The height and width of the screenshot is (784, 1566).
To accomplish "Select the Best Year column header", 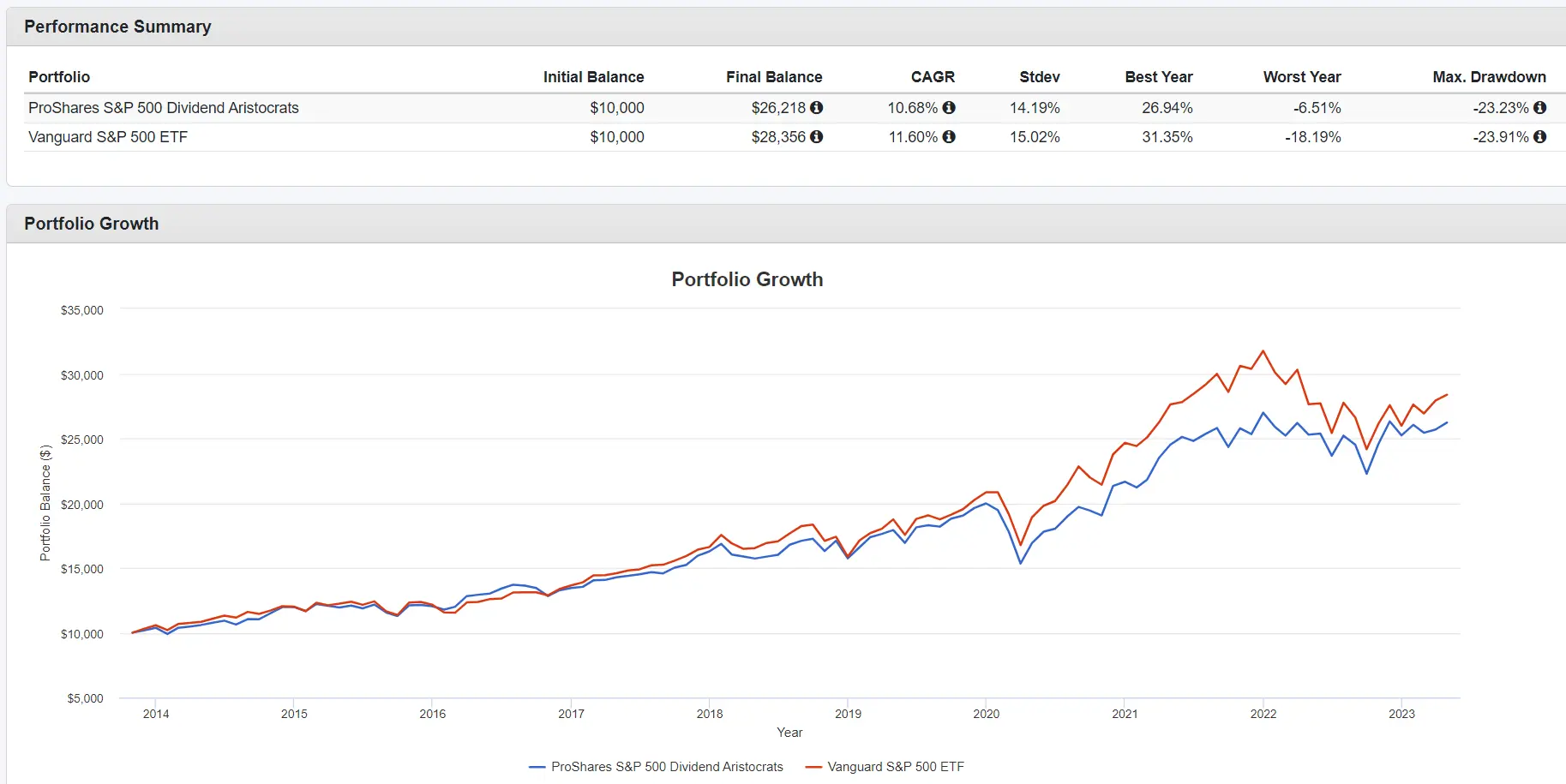I will pos(1159,77).
